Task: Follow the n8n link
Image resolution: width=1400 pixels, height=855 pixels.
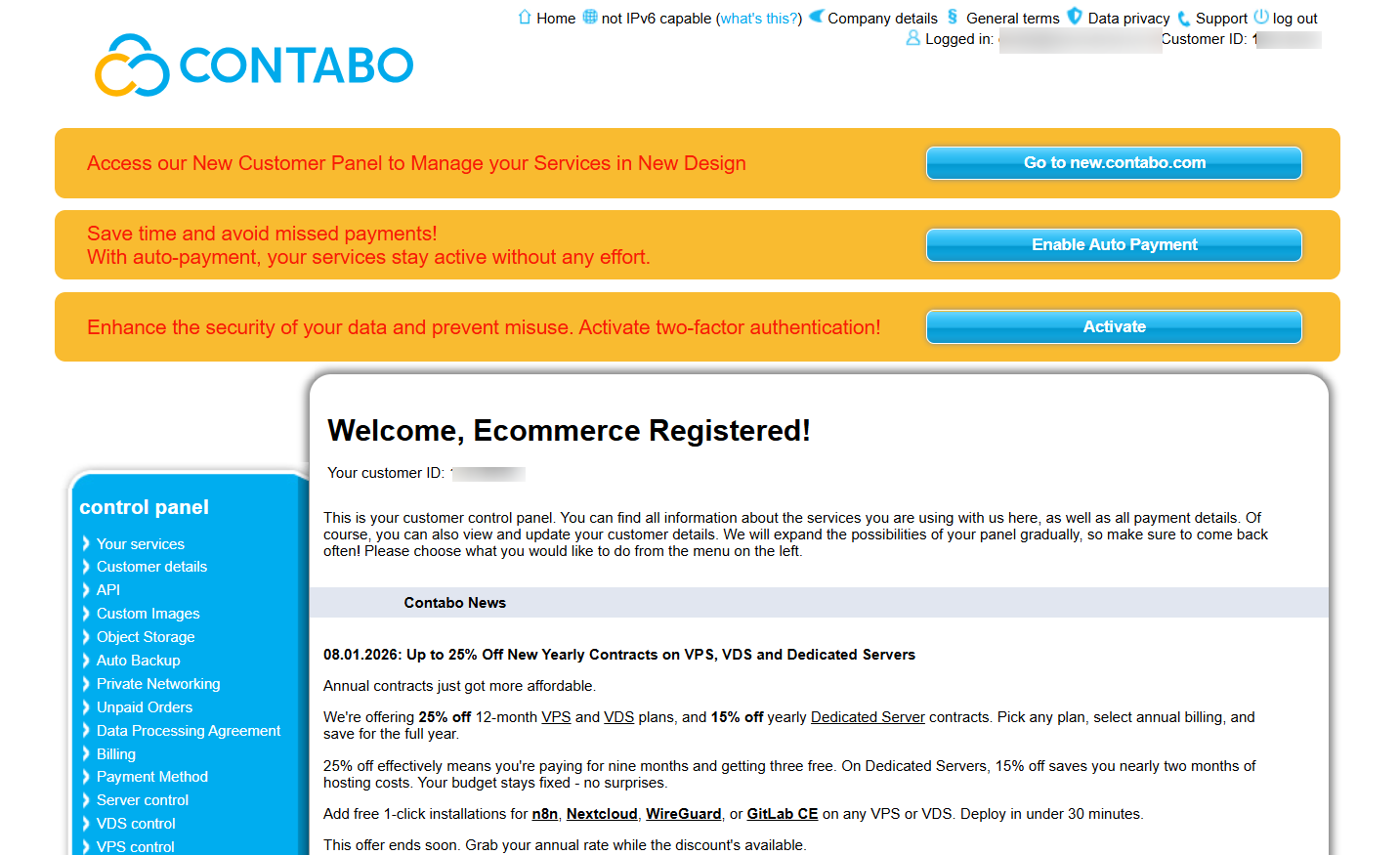Action: 545,814
